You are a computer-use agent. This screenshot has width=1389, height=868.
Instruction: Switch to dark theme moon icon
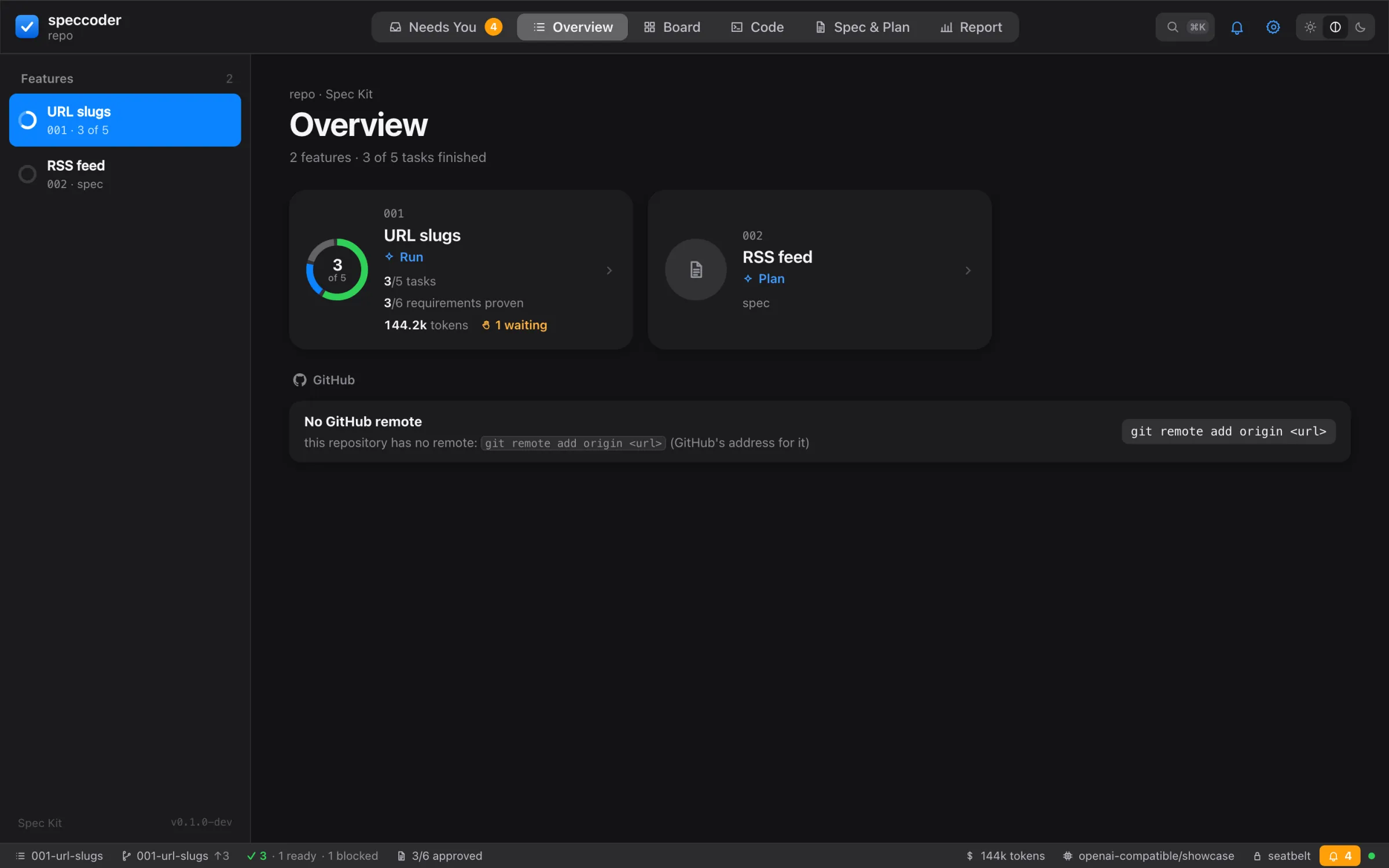pos(1360,27)
